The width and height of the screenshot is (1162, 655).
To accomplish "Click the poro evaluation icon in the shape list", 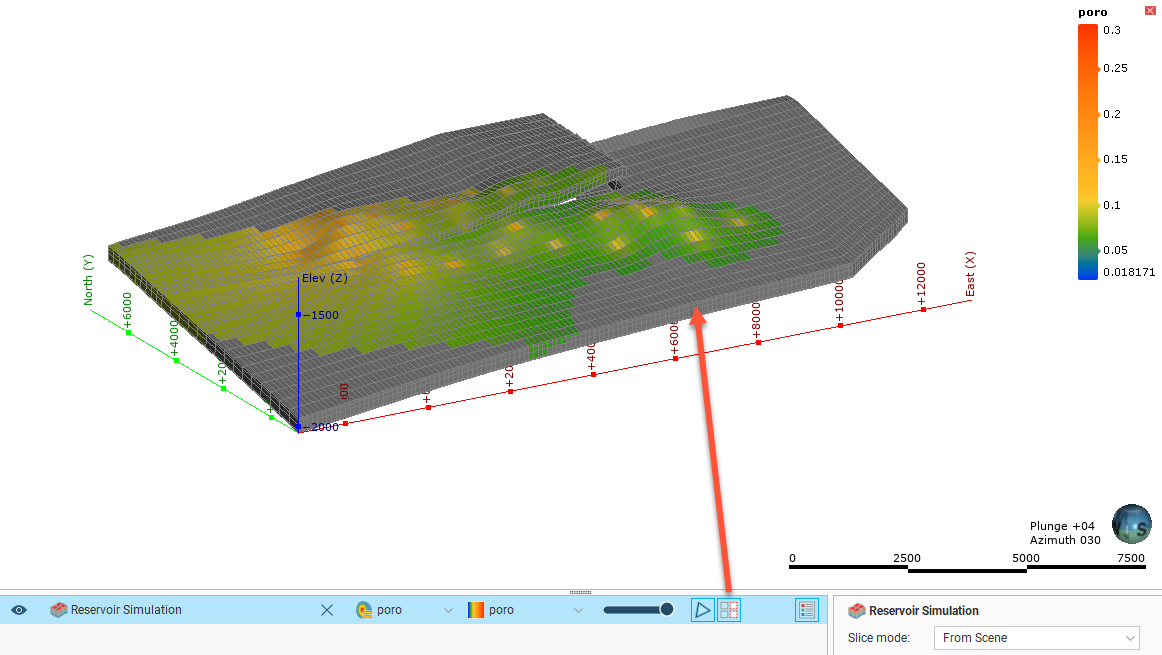I will point(364,610).
